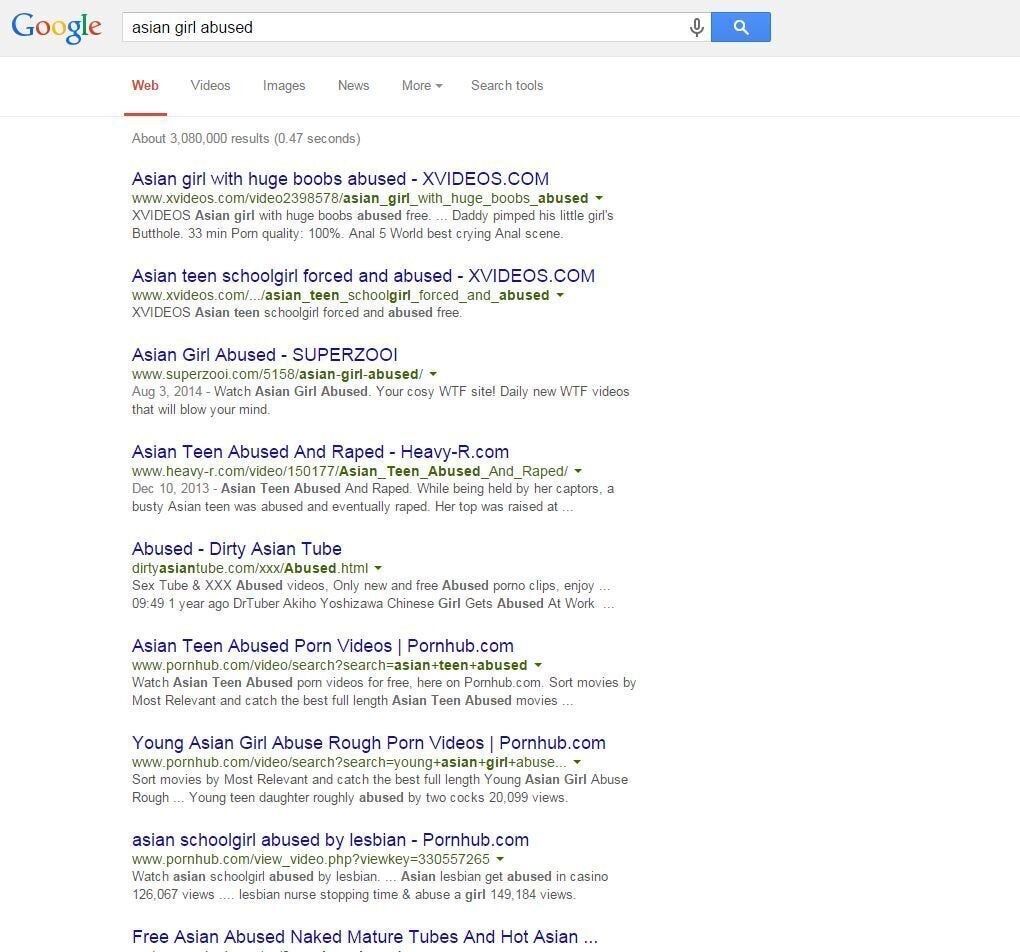The image size is (1020, 952).
Task: Expand the arrow beside the dirtyasiantube.com URL
Action: click(378, 568)
